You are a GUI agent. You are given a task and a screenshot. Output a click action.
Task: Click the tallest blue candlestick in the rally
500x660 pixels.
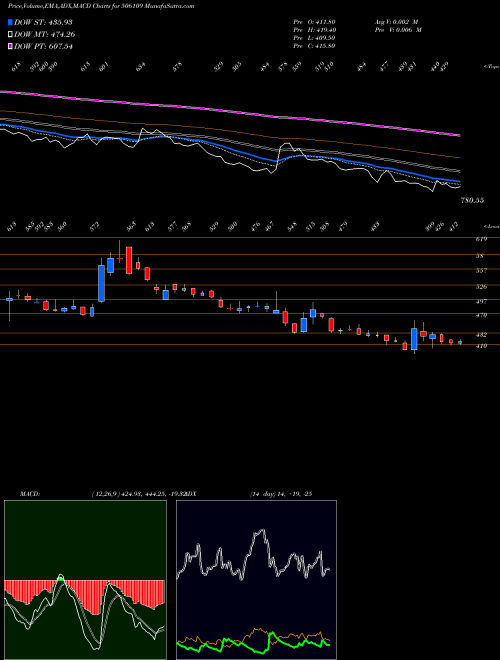click(101, 283)
